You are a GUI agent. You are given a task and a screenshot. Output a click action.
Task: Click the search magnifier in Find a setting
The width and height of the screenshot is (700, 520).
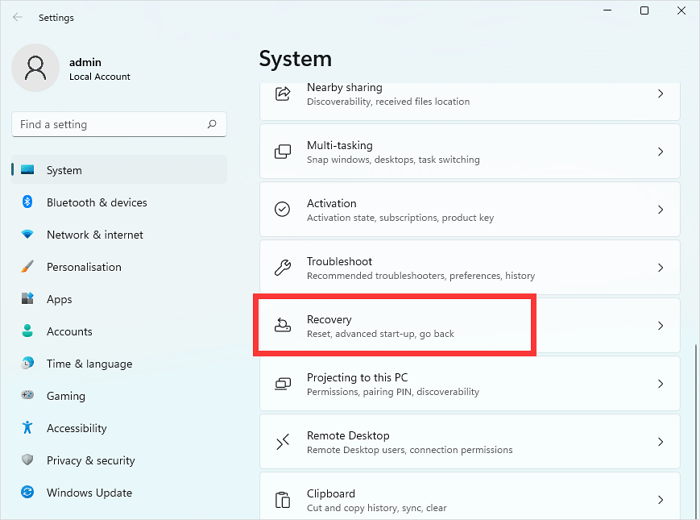pyautogui.click(x=212, y=125)
